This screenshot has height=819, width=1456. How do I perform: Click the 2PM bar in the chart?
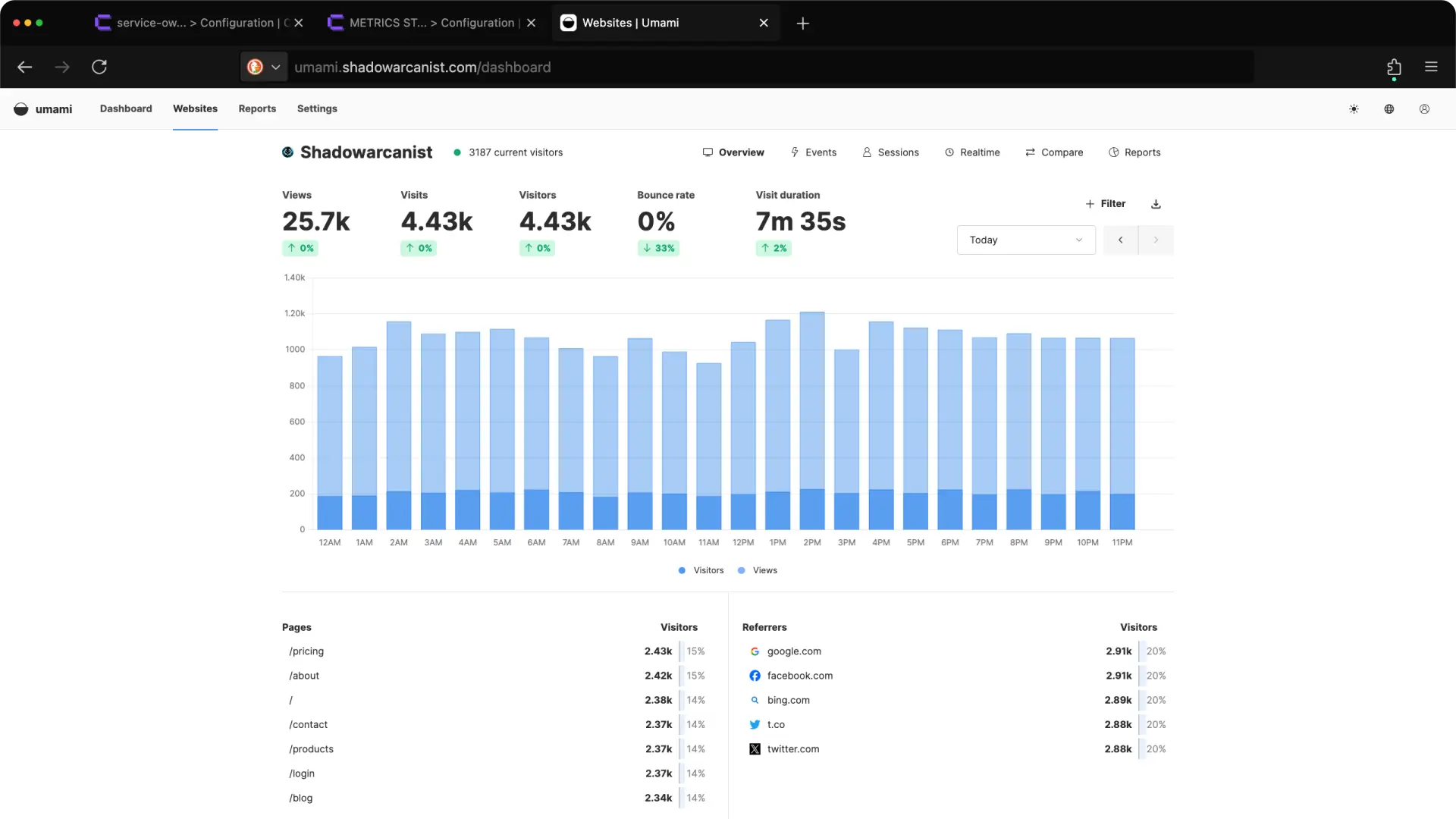point(812,417)
